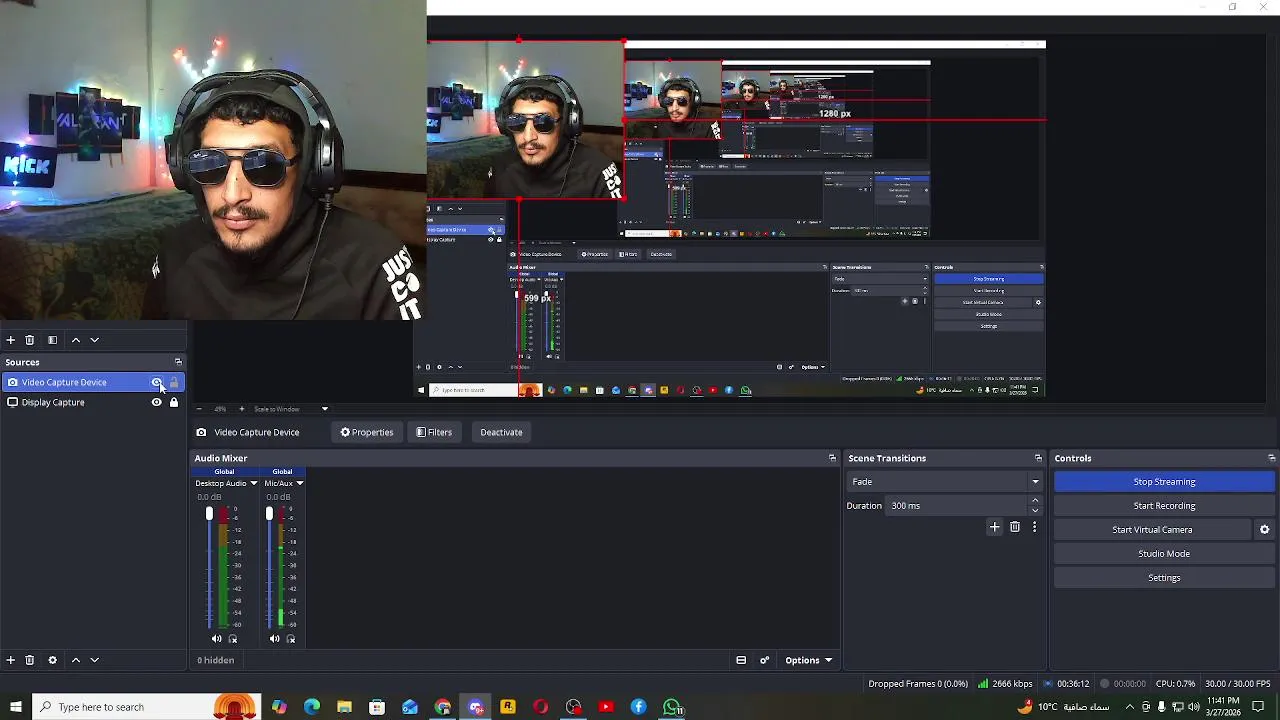This screenshot has height=720, width=1280.
Task: Unlock the Display Capture source
Action: pyautogui.click(x=174, y=402)
